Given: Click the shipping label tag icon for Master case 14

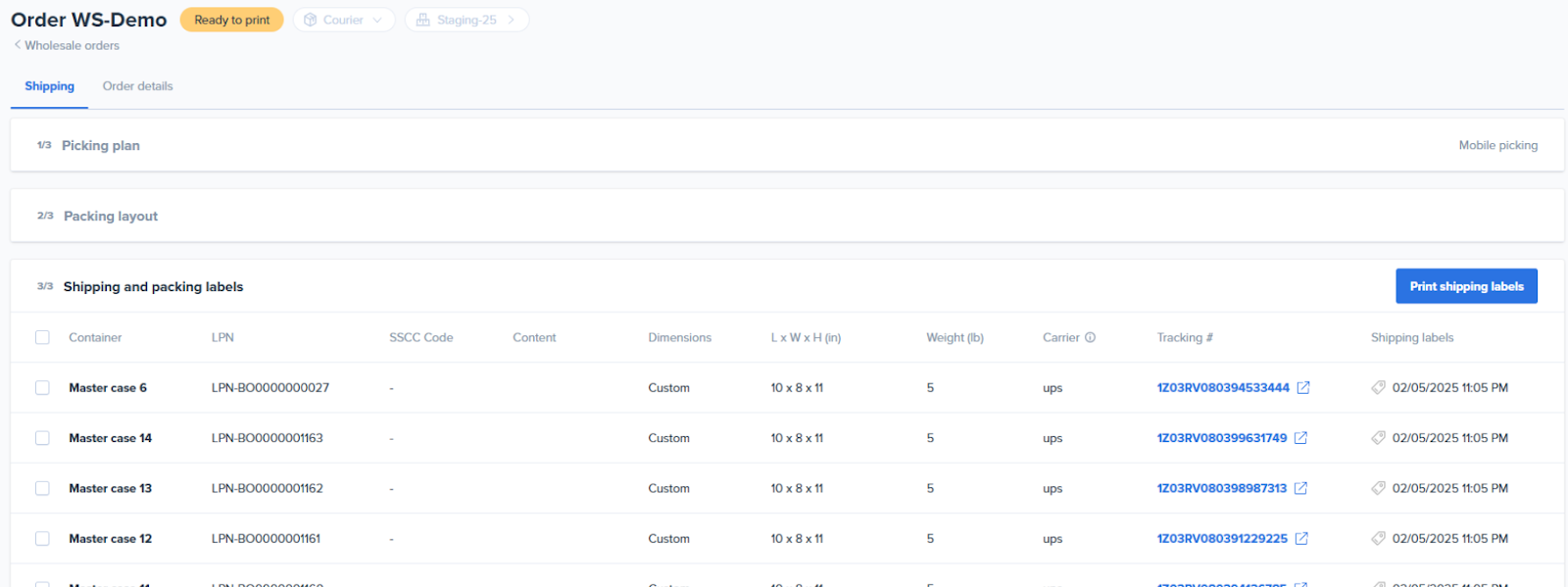Looking at the screenshot, I should pyautogui.click(x=1378, y=438).
